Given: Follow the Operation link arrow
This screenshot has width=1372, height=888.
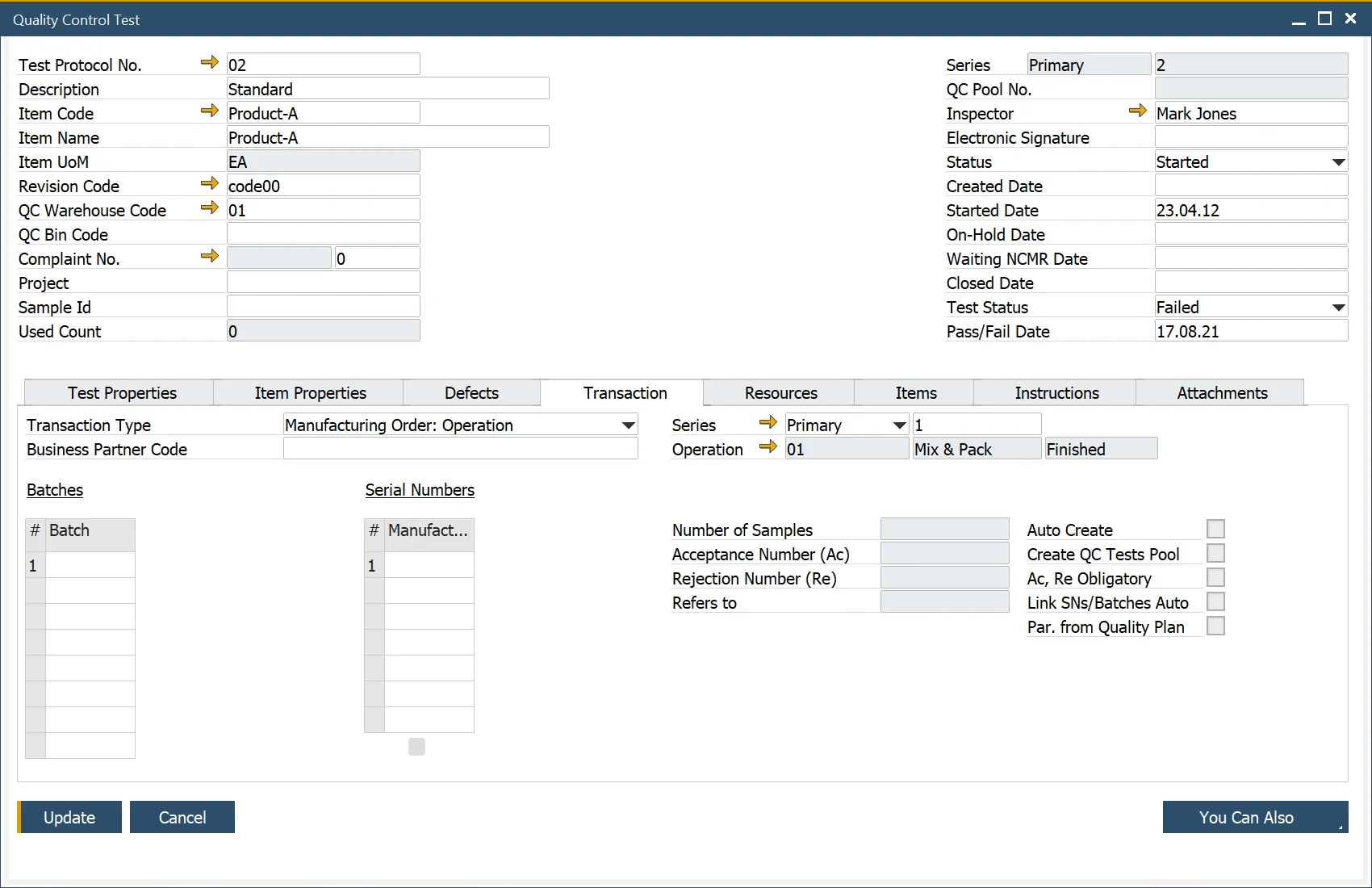Looking at the screenshot, I should click(x=767, y=446).
